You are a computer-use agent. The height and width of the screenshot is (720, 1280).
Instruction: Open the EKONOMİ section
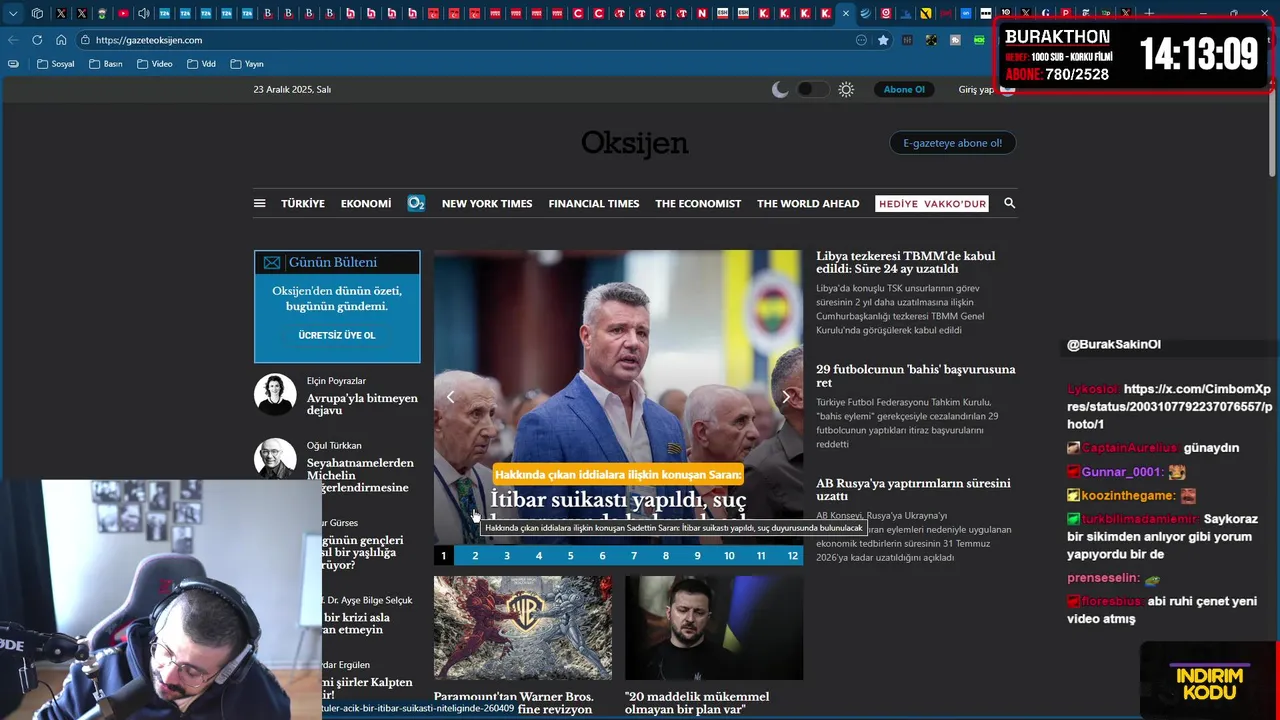coord(366,203)
